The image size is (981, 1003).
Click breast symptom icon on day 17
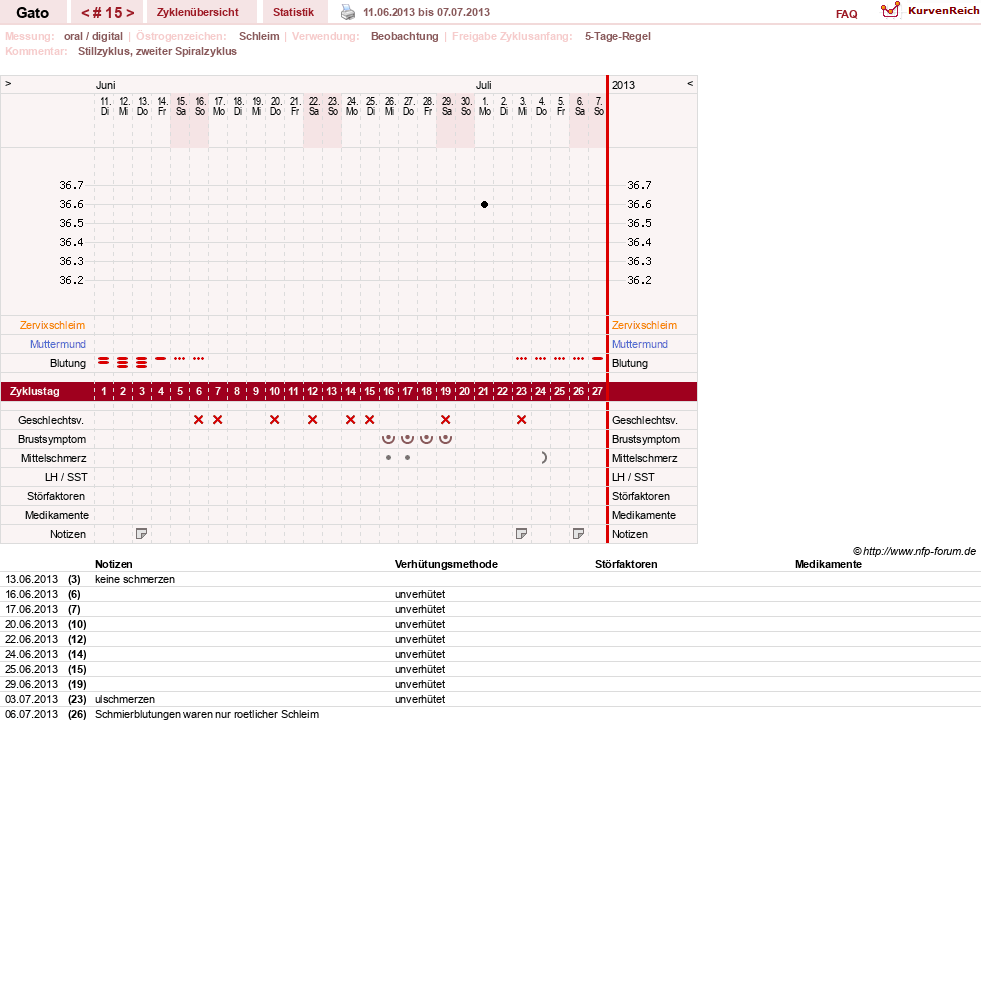click(x=407, y=438)
